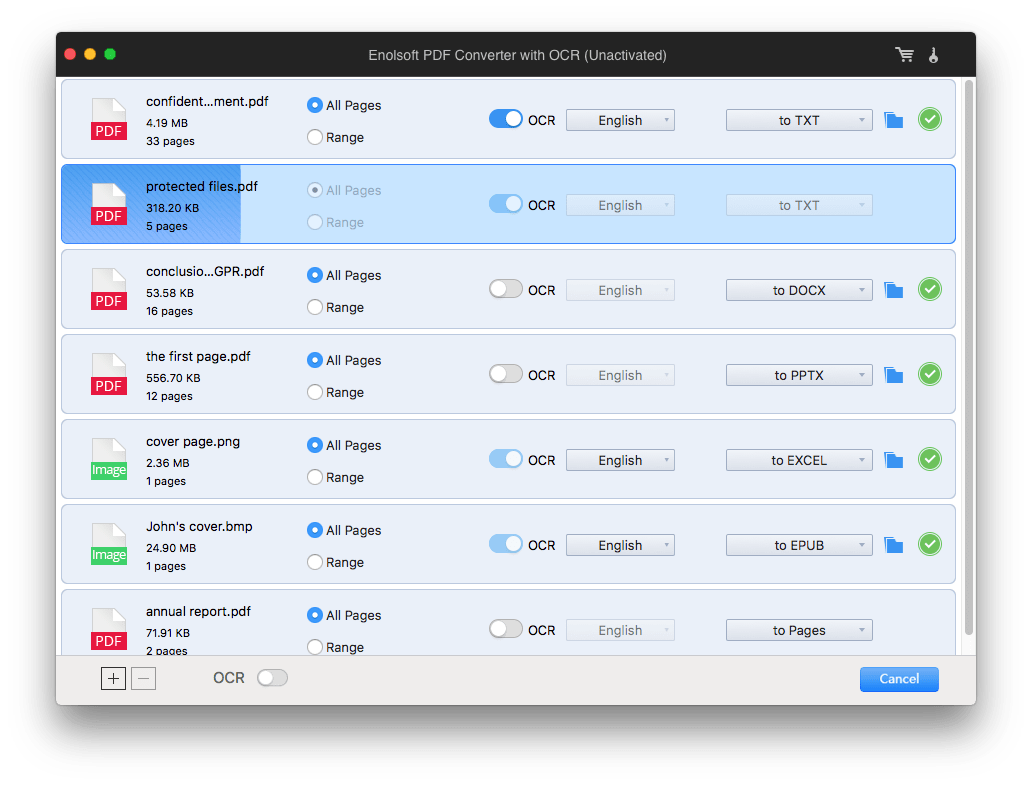Click PDF file icon of protected files.pdf
This screenshot has height=785, width=1032.
[x=109, y=204]
